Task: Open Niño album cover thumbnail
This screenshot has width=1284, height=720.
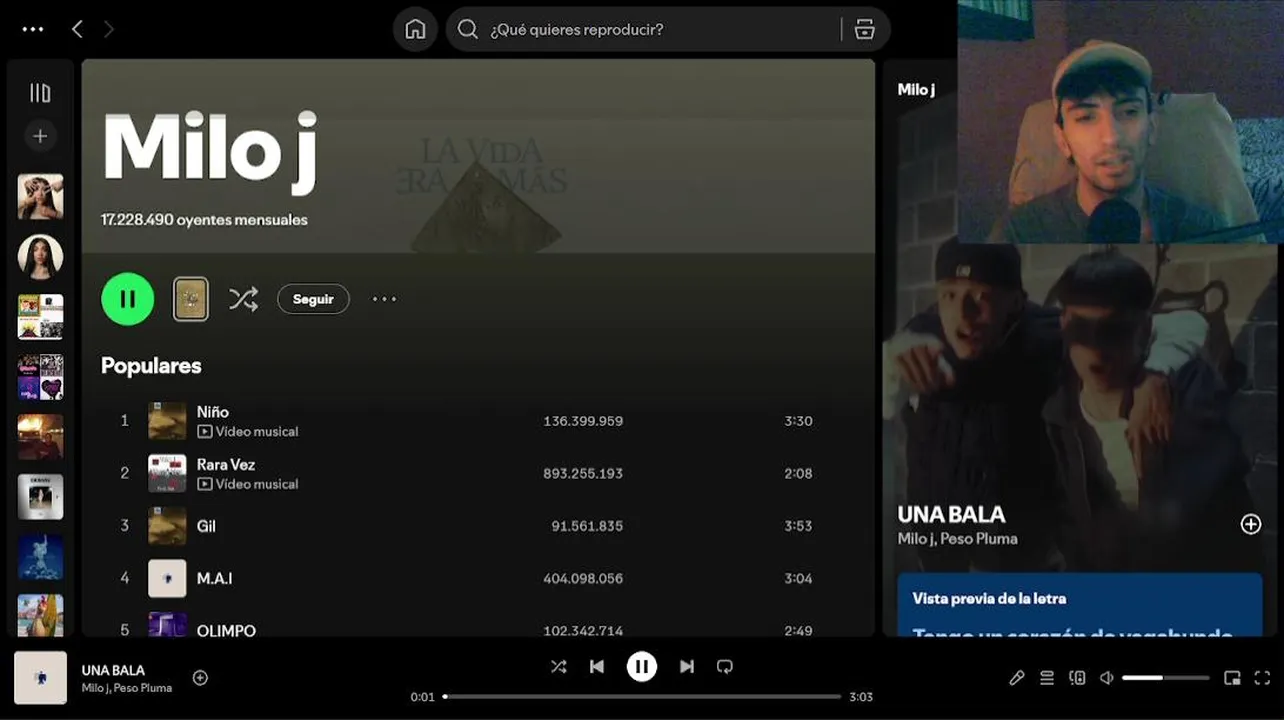Action: [167, 421]
